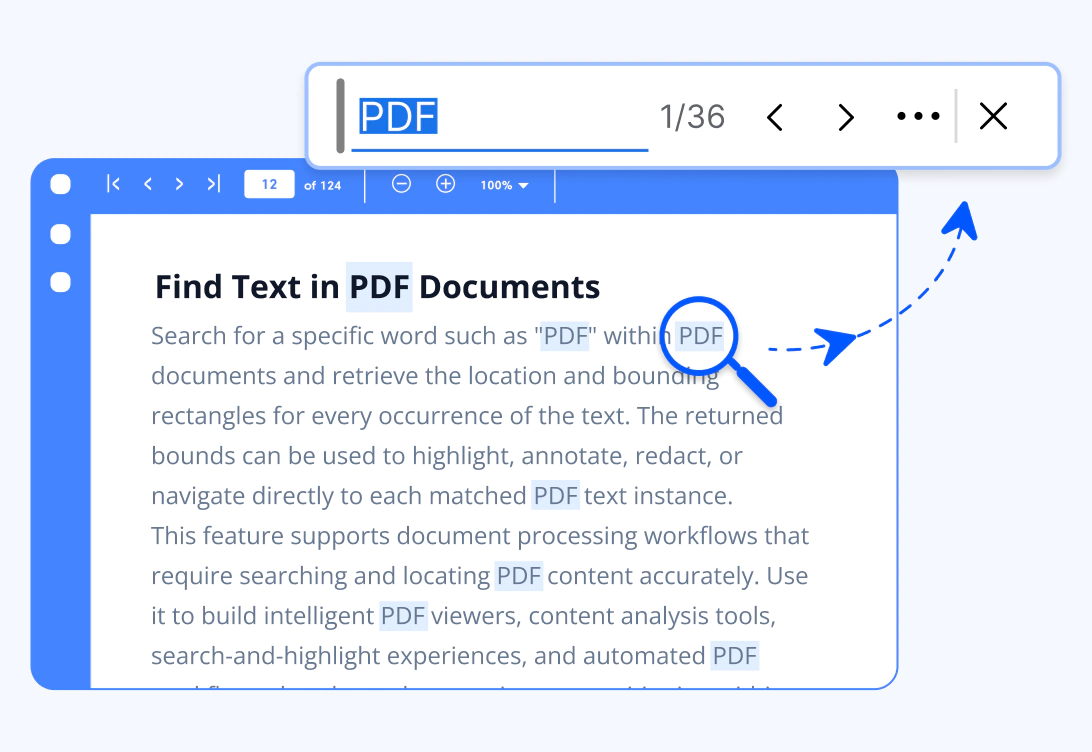The width and height of the screenshot is (1092, 752).
Task: Jump to the last page
Action: [x=213, y=184]
